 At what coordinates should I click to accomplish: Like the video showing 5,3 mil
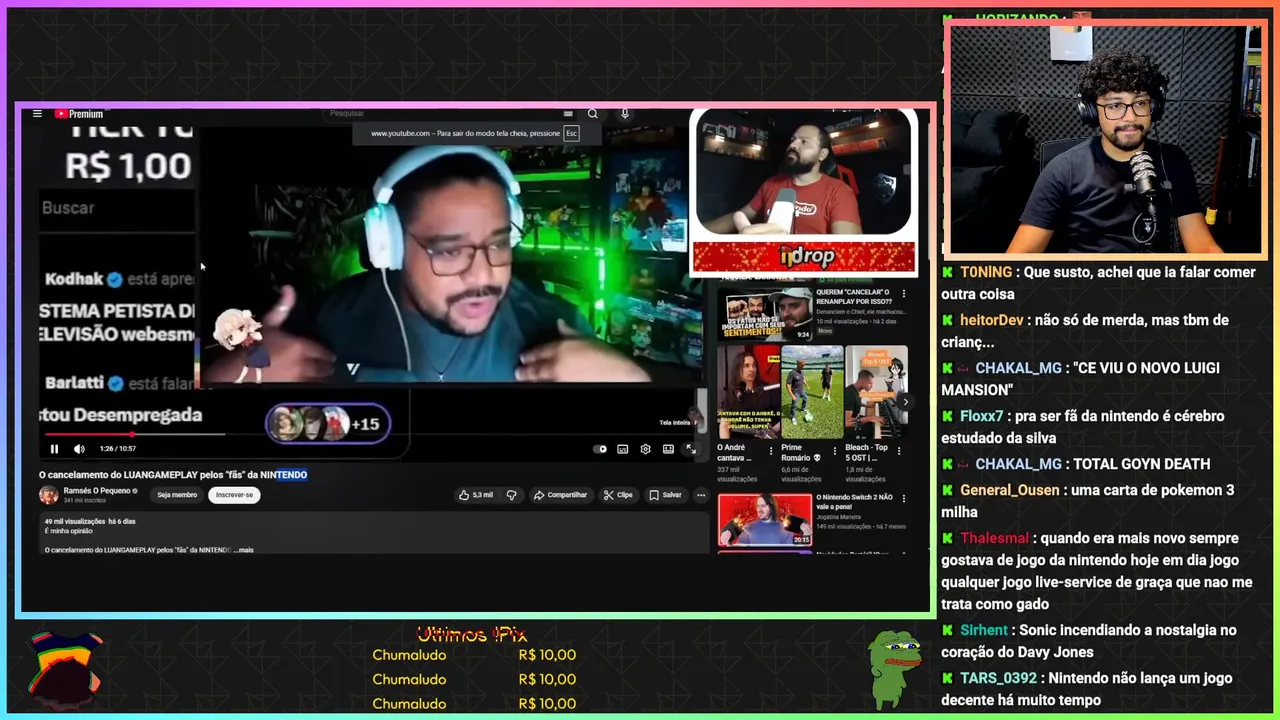(476, 495)
